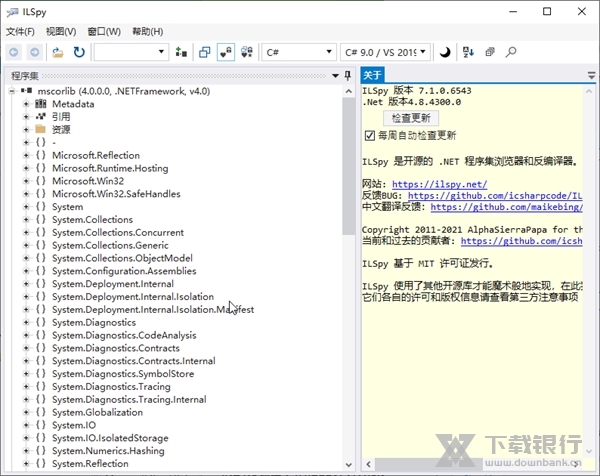This screenshot has width=600, height=476.
Task: Collapse the mscorlib assembly tree node
Action: pyautogui.click(x=13, y=91)
